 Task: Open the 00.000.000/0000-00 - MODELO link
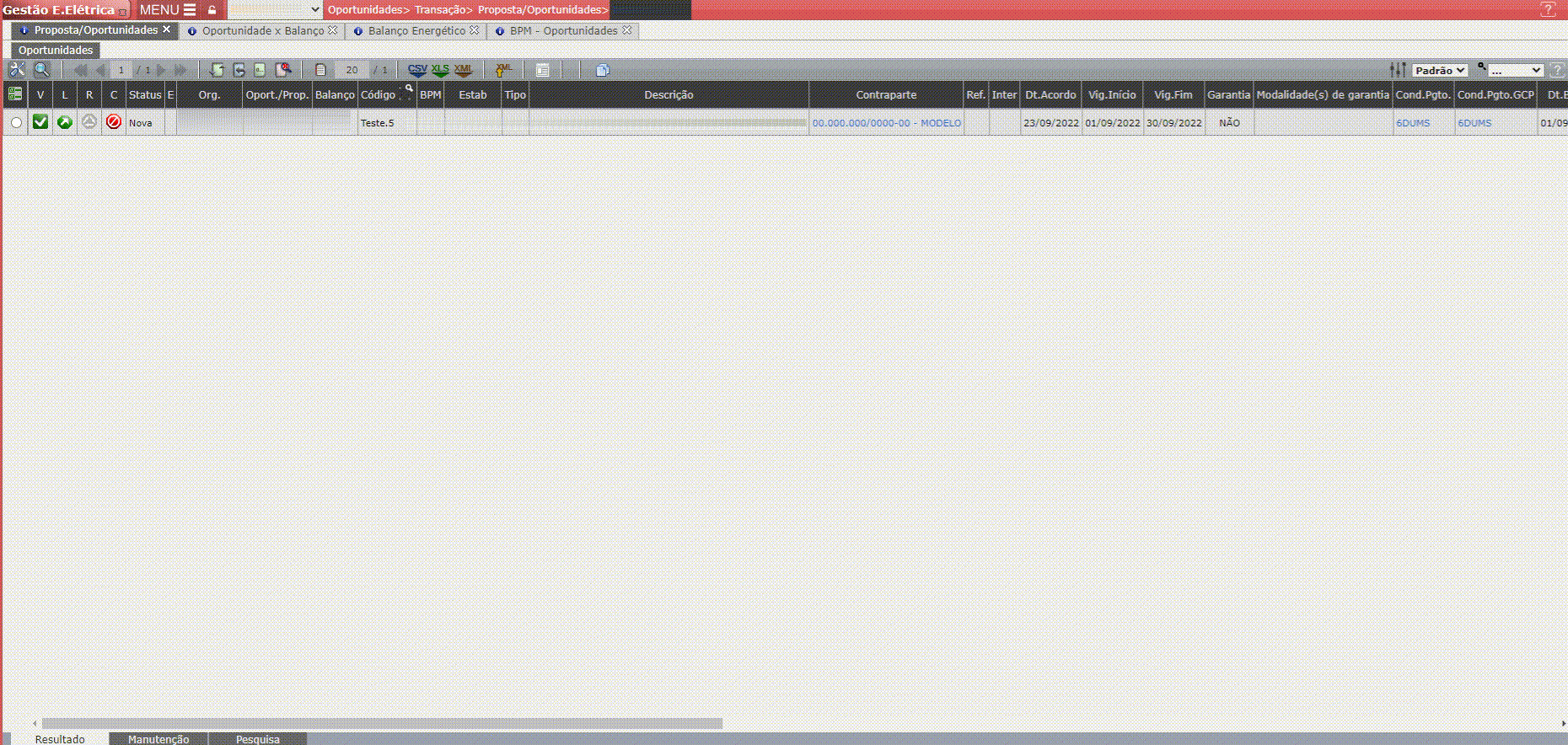886,123
